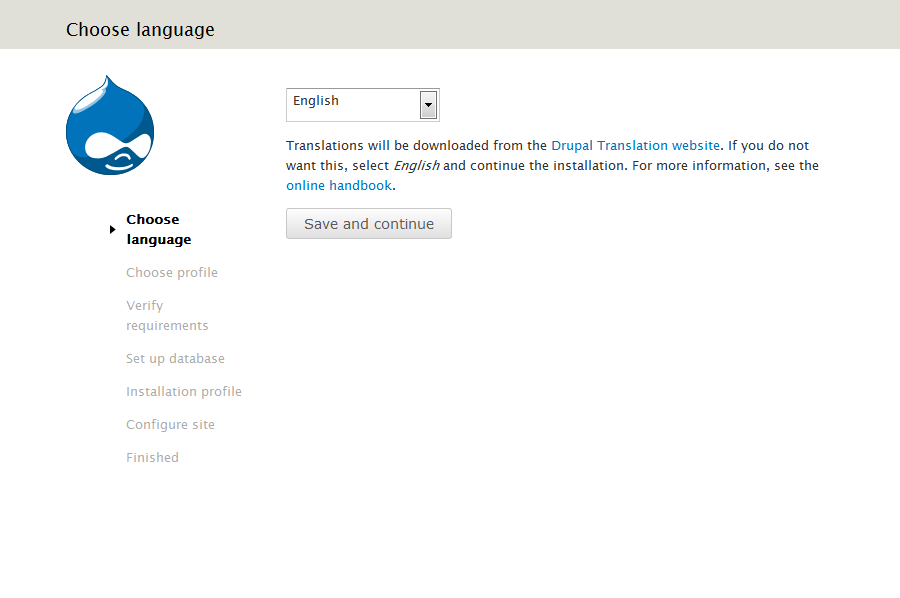Click the italic English word in the description
Viewport: 900px width, 598px height.
pyautogui.click(x=417, y=165)
